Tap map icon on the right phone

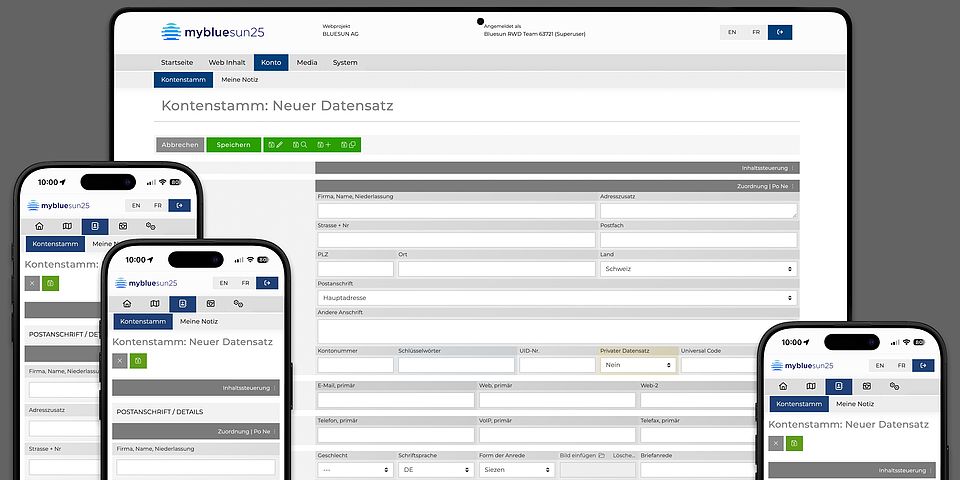[x=811, y=386]
